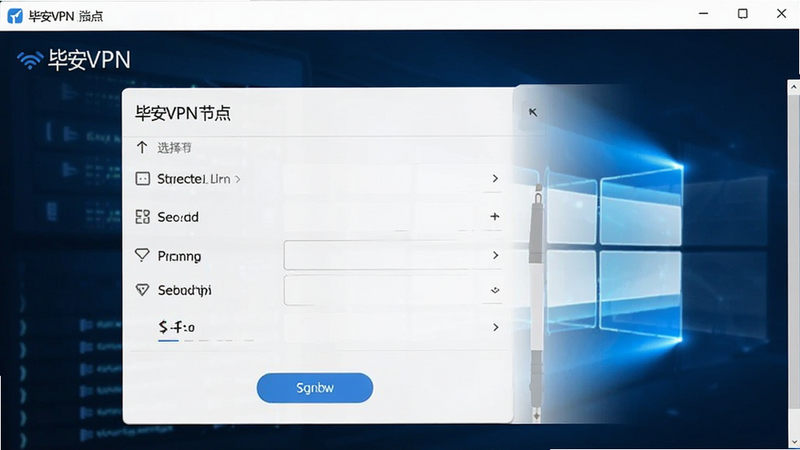The image size is (800, 450).
Task: Click the wifi logo beside 毕安VPN heading
Action: tap(30, 60)
